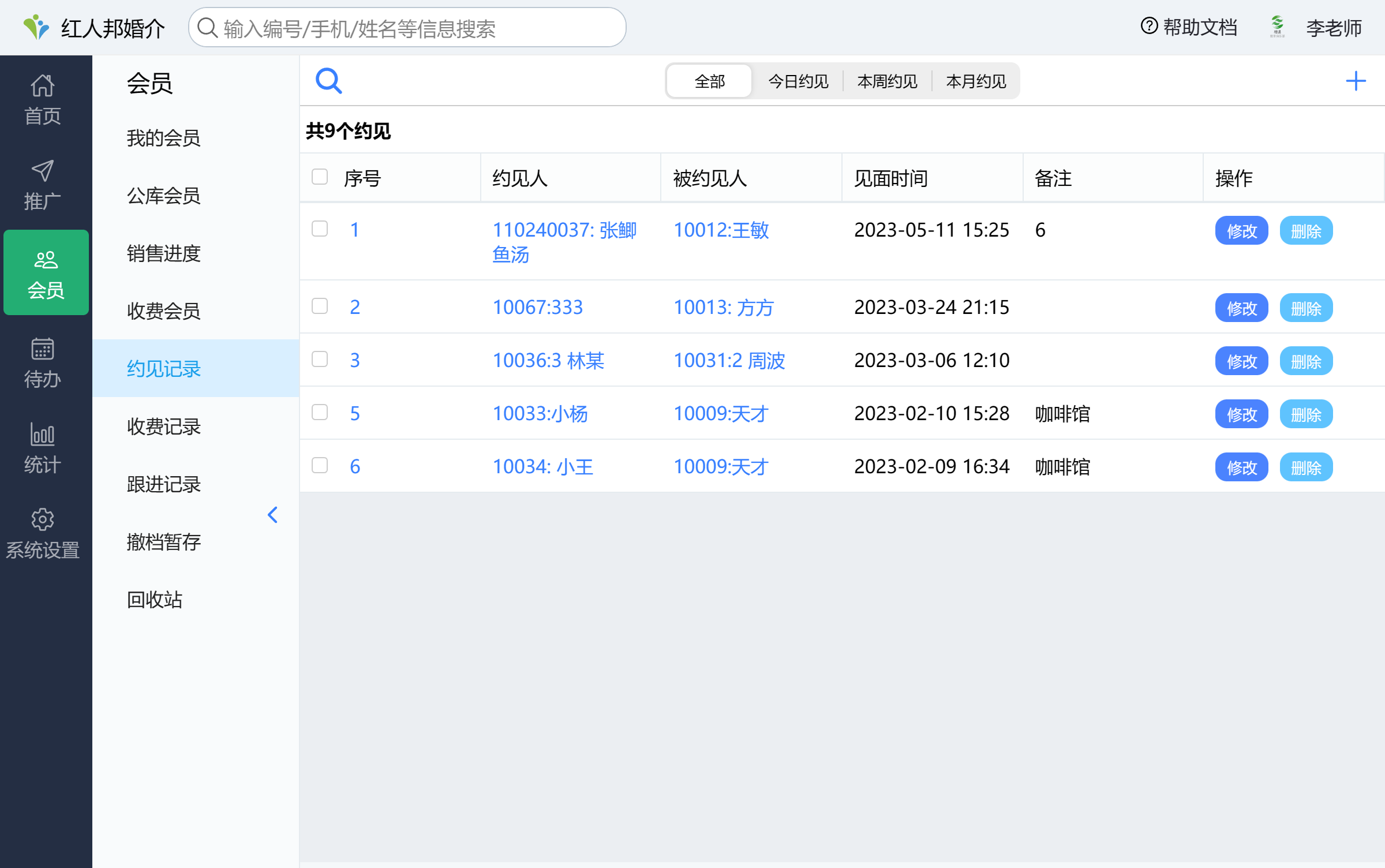Select 约见记录 in the submenu
Screen dimensions: 1385x868
(196, 368)
